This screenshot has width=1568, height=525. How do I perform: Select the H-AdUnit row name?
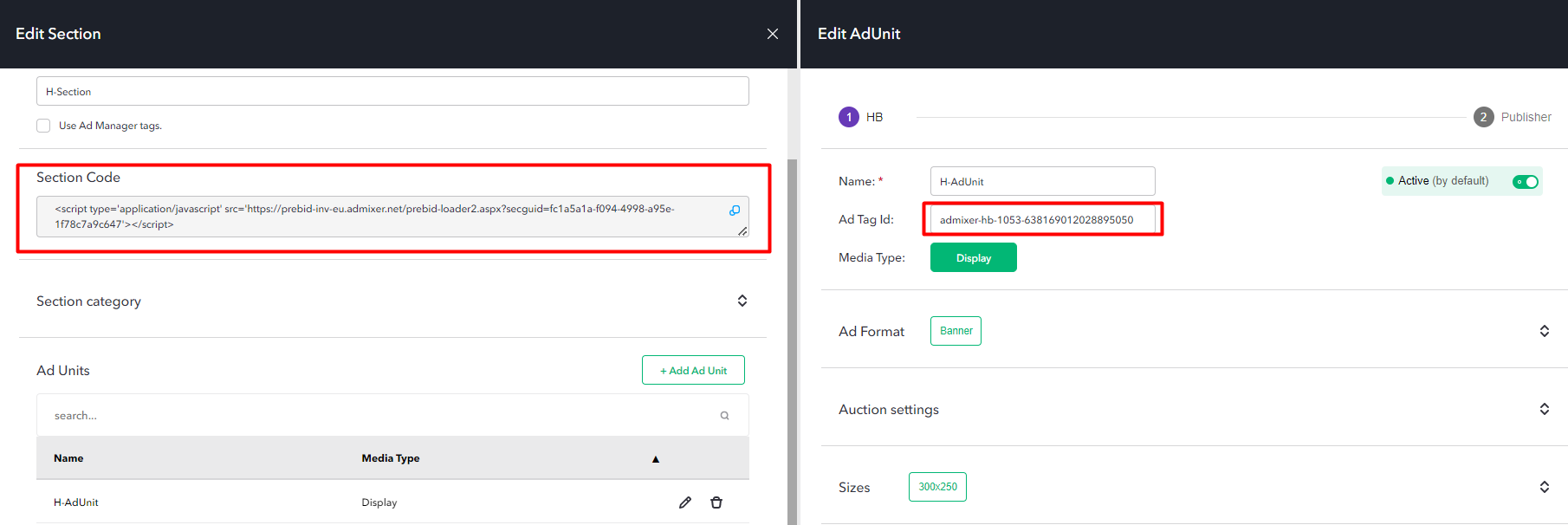(x=76, y=502)
